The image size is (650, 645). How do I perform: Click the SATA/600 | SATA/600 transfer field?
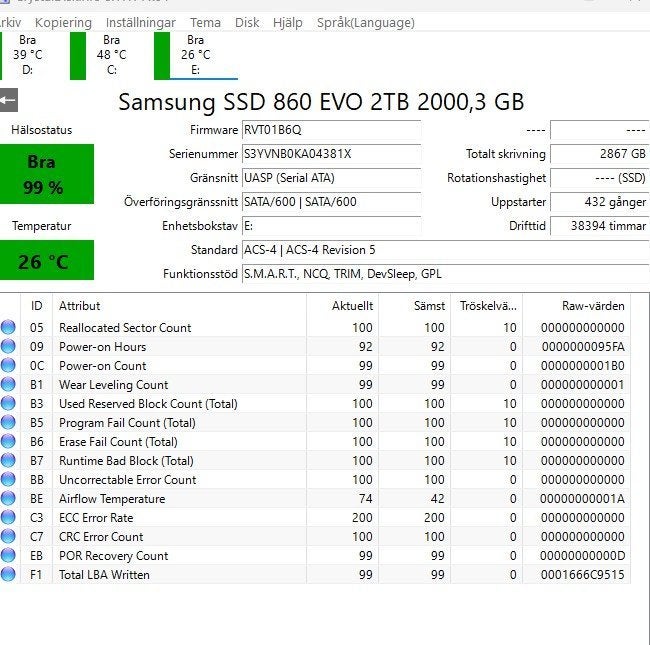pos(331,202)
